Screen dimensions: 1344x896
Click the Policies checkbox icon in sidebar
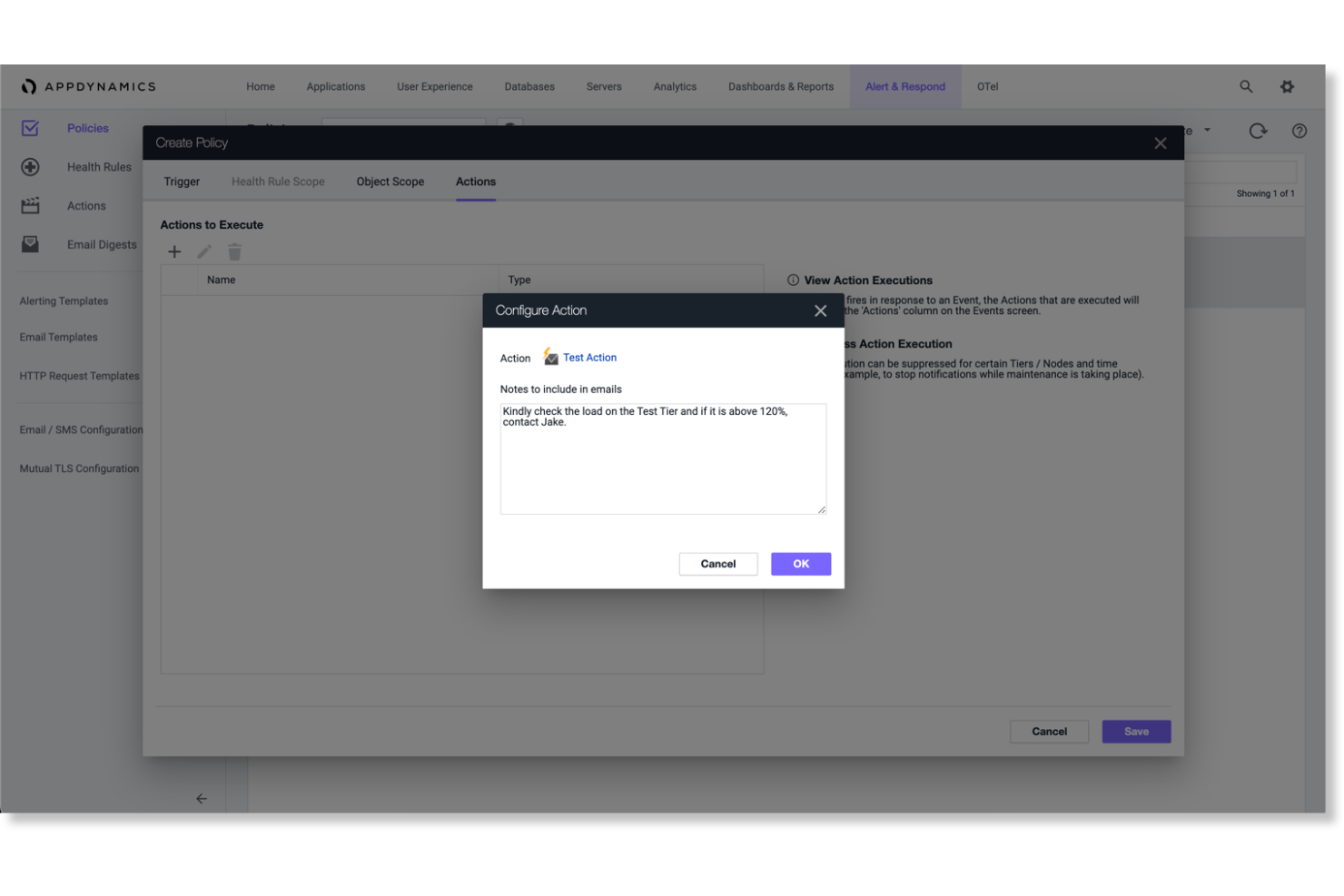coord(30,128)
